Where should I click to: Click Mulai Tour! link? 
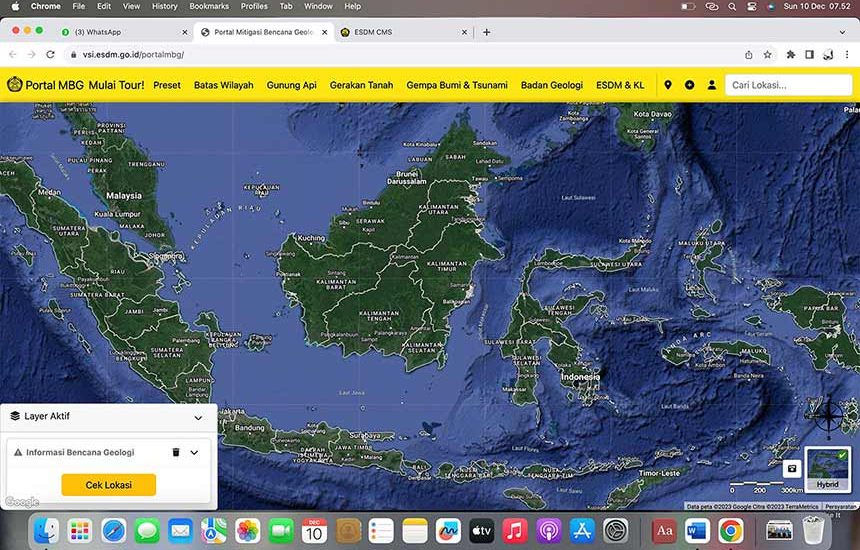pos(116,85)
